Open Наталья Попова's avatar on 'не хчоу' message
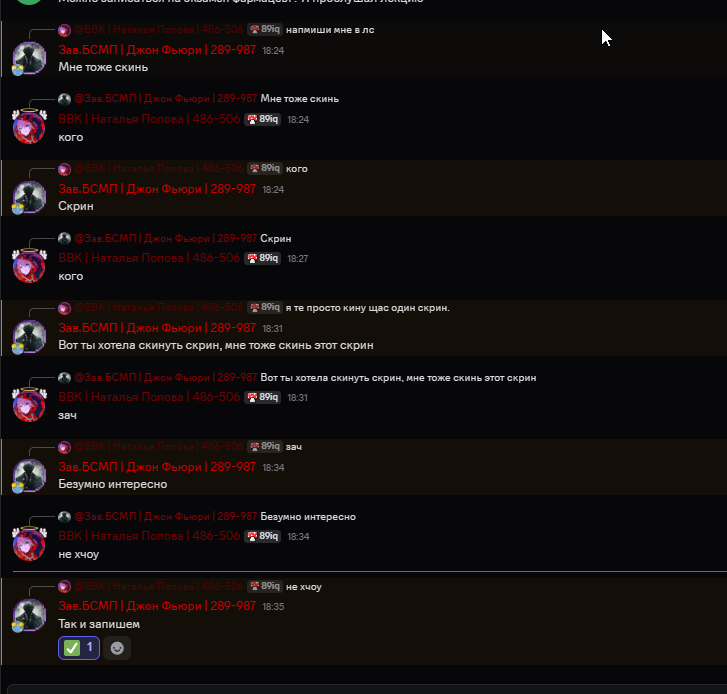The width and height of the screenshot is (727, 694). (29, 543)
